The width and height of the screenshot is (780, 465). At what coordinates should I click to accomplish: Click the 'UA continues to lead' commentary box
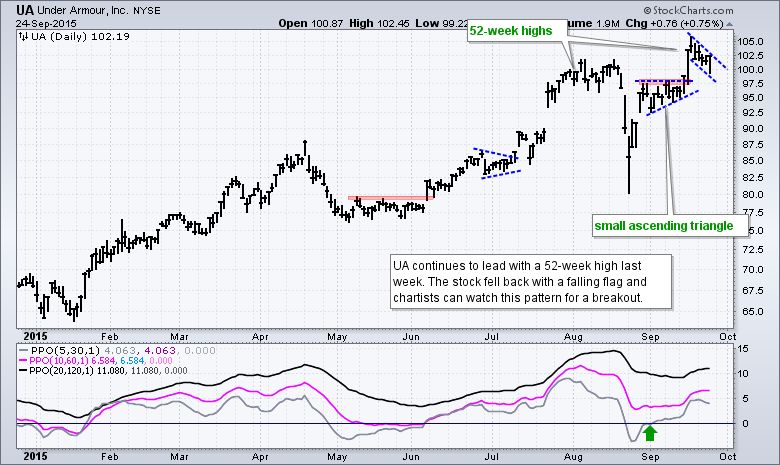click(531, 282)
